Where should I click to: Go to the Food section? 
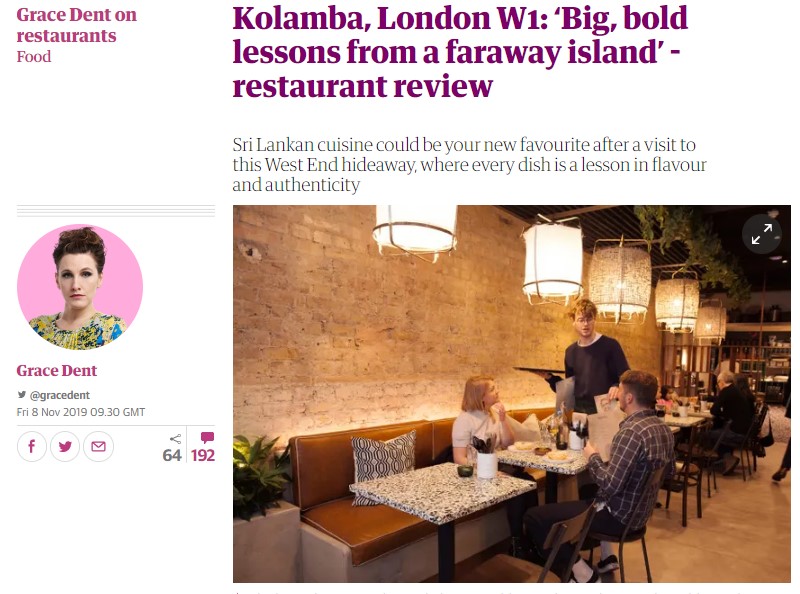click(34, 56)
